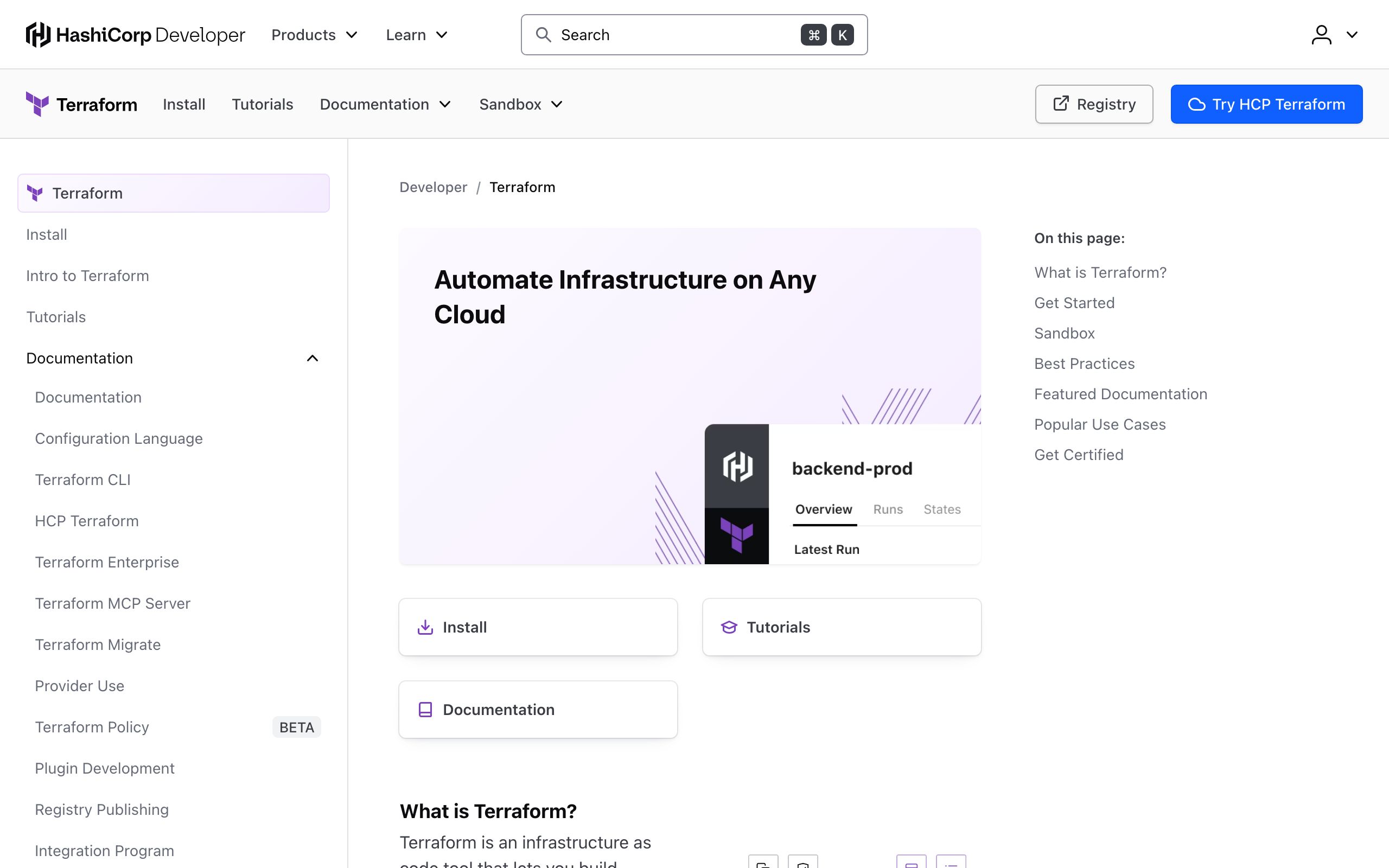Click the HashiCorp Developer logo
Image resolution: width=1389 pixels, height=868 pixels.
pos(136,34)
